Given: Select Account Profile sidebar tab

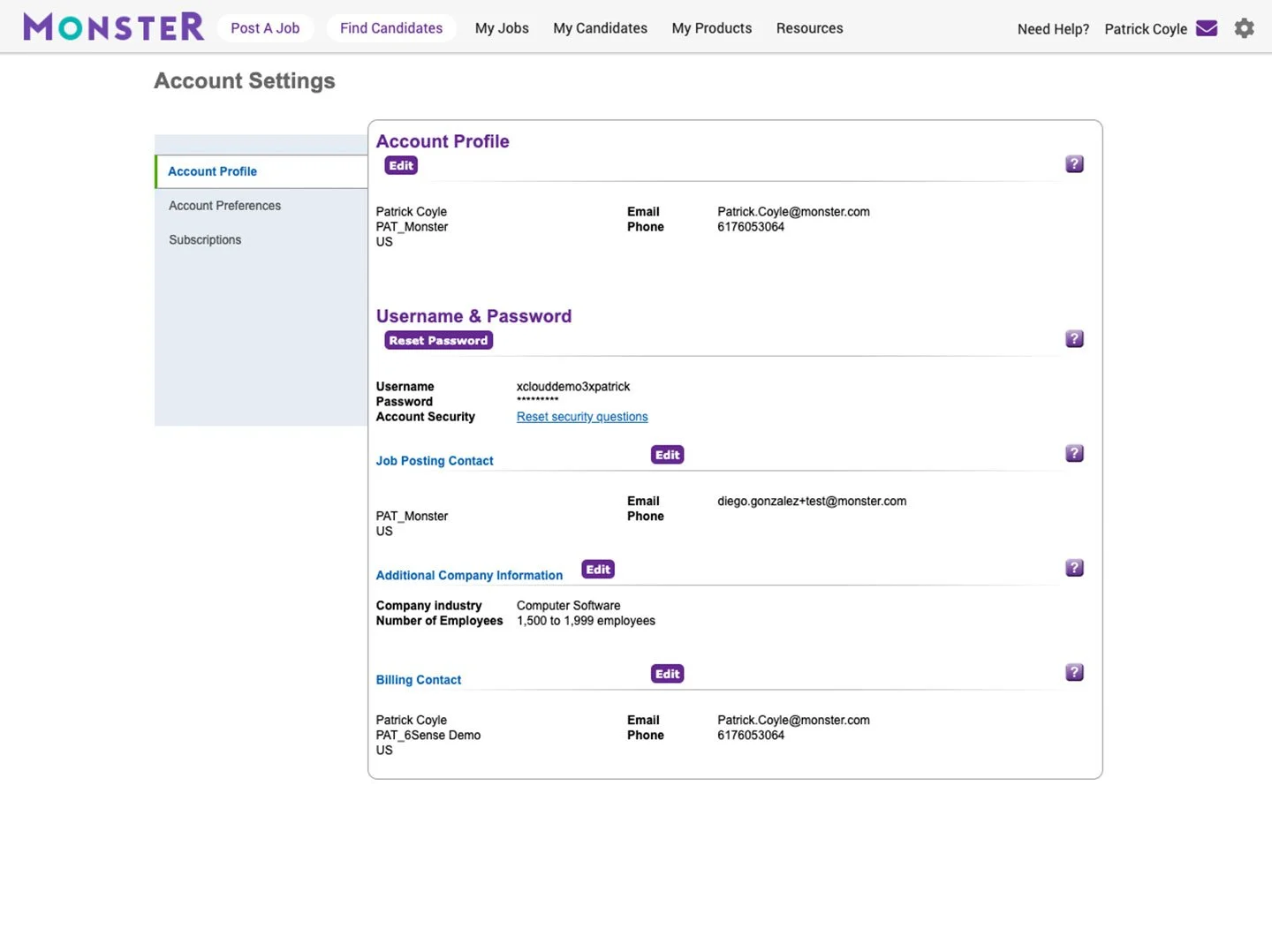Looking at the screenshot, I should click(x=261, y=171).
